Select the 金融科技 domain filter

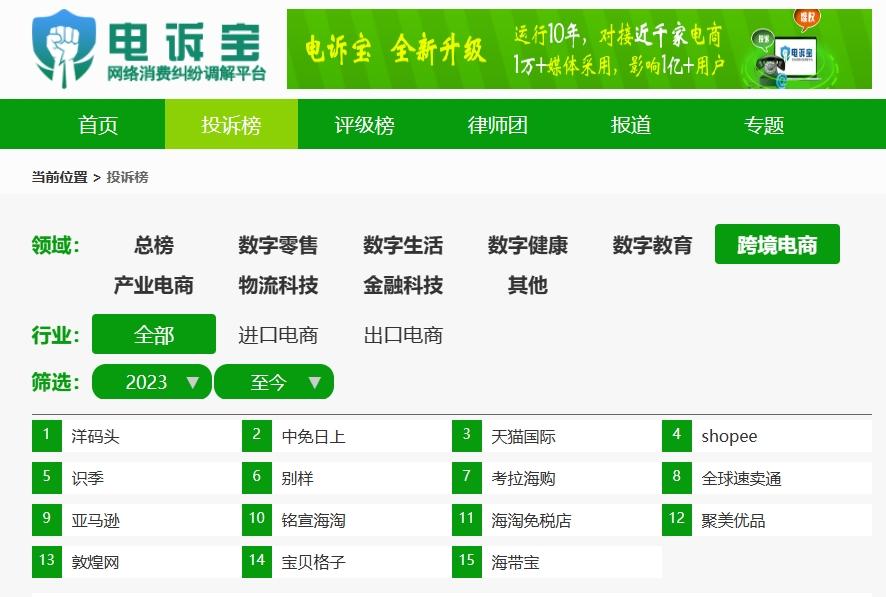[403, 285]
